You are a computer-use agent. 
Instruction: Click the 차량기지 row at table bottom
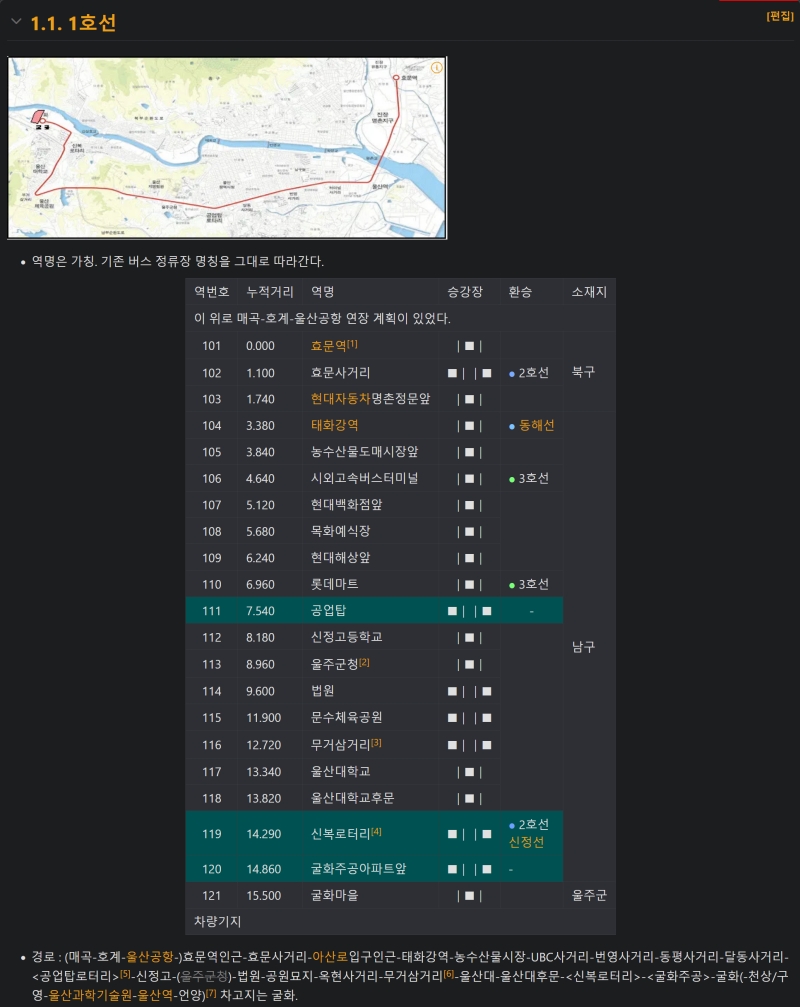(x=400, y=922)
